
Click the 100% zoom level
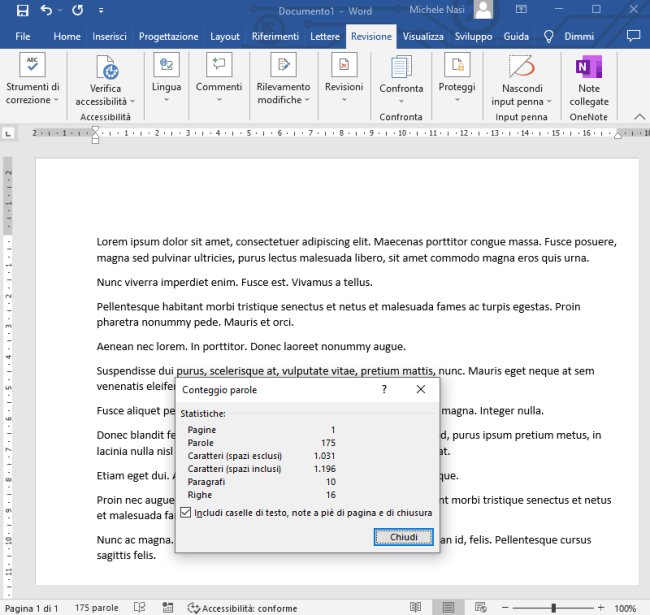625,608
